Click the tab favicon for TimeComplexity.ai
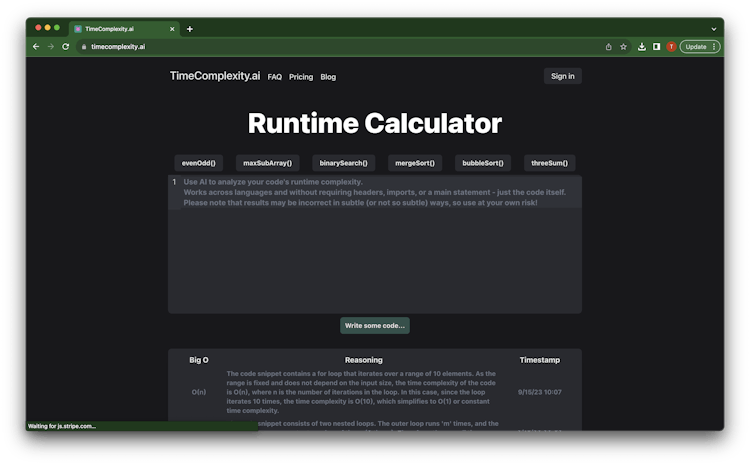 [x=78, y=29]
